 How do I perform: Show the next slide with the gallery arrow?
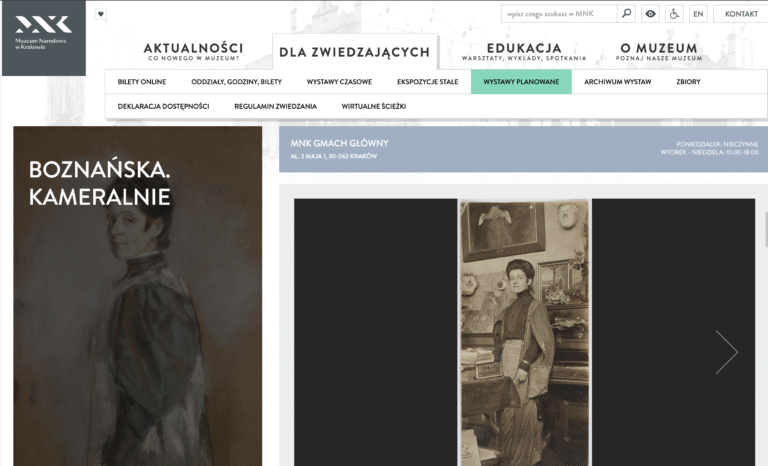coord(726,352)
